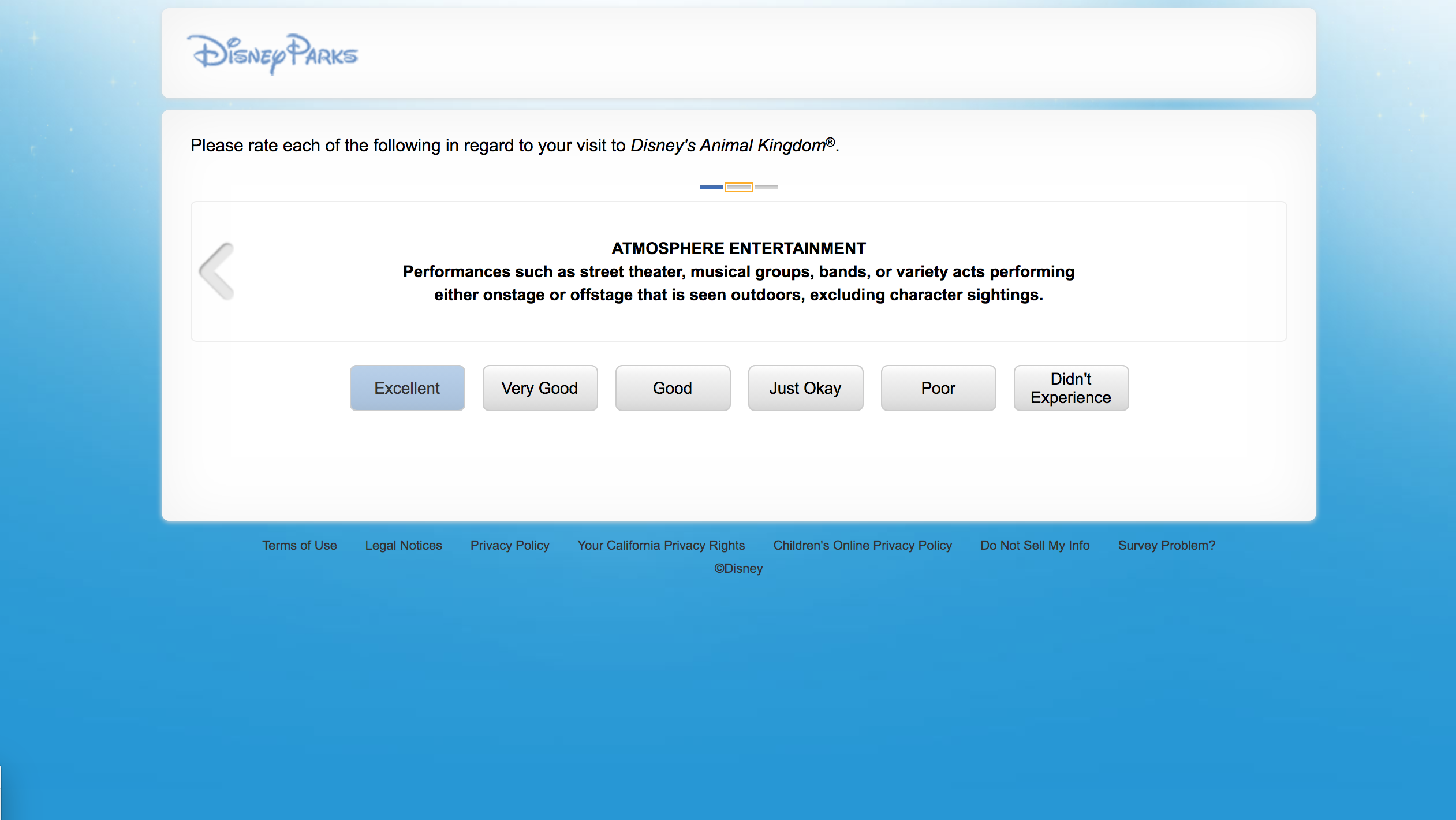The width and height of the screenshot is (1456, 820).
Task: Open the Terms of Use link
Action: pos(299,545)
